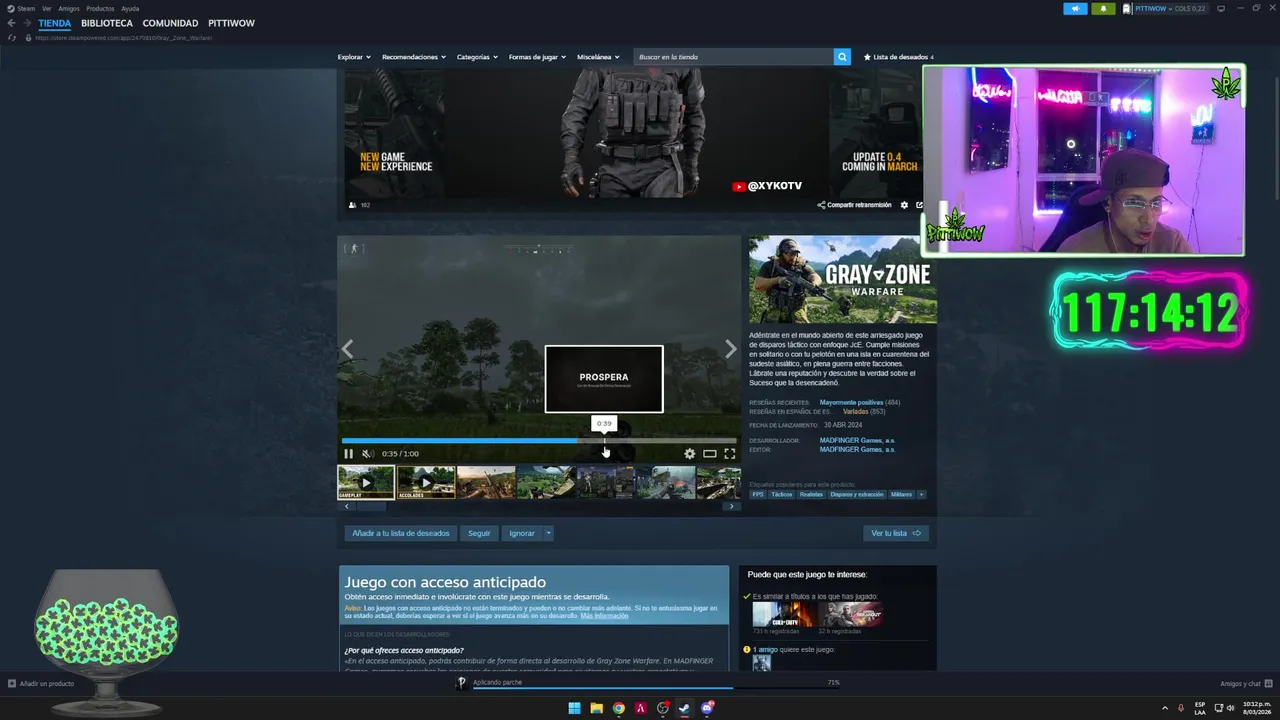The height and width of the screenshot is (720, 1280).
Task: Click the Seguir button
Action: pyautogui.click(x=479, y=533)
